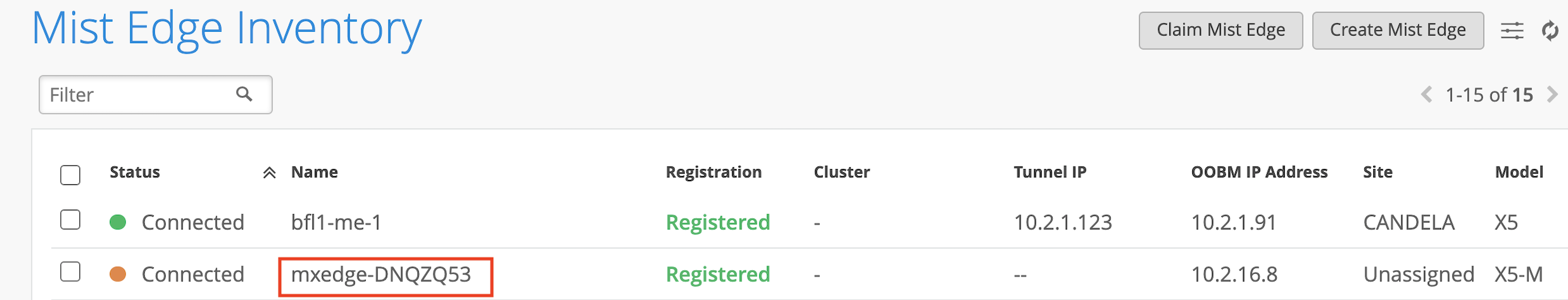Open table column settings icon
This screenshot has height=300, width=1568.
pos(1512,31)
